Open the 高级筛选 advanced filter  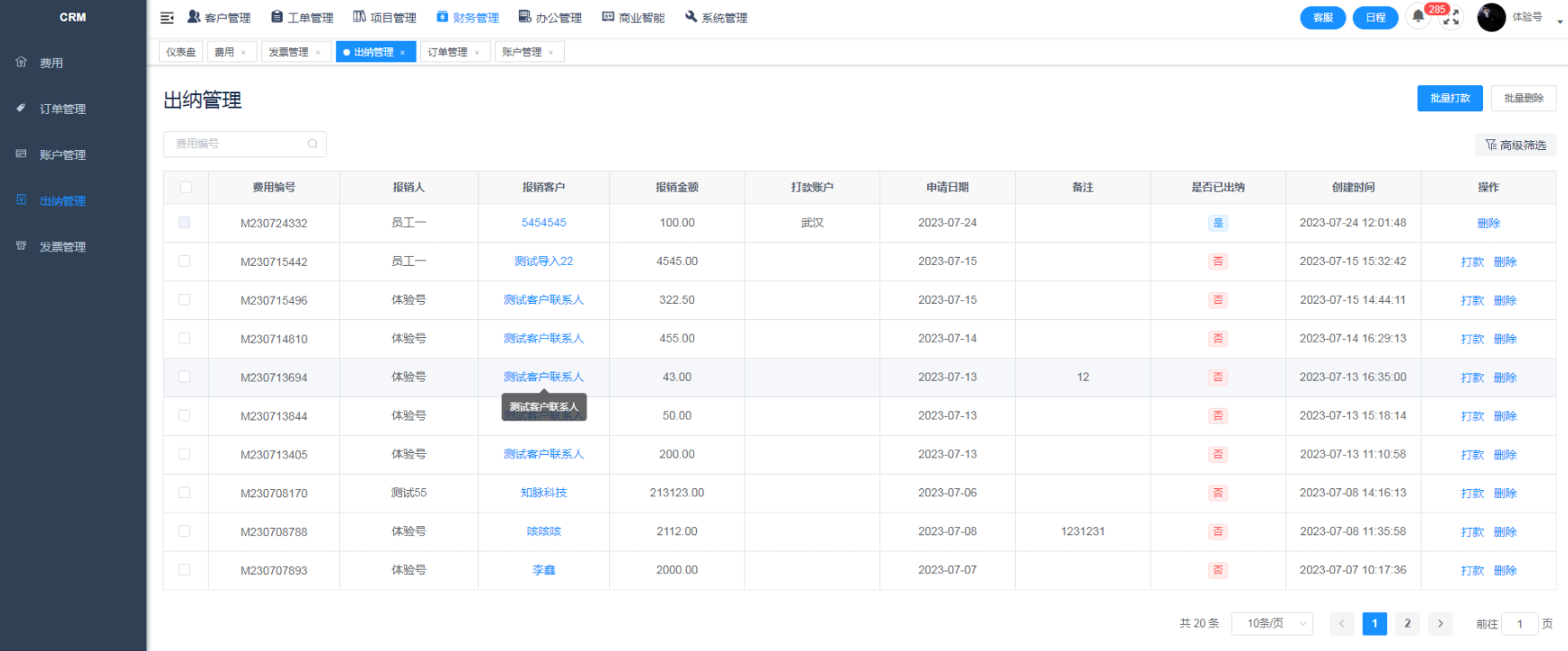pos(1516,145)
